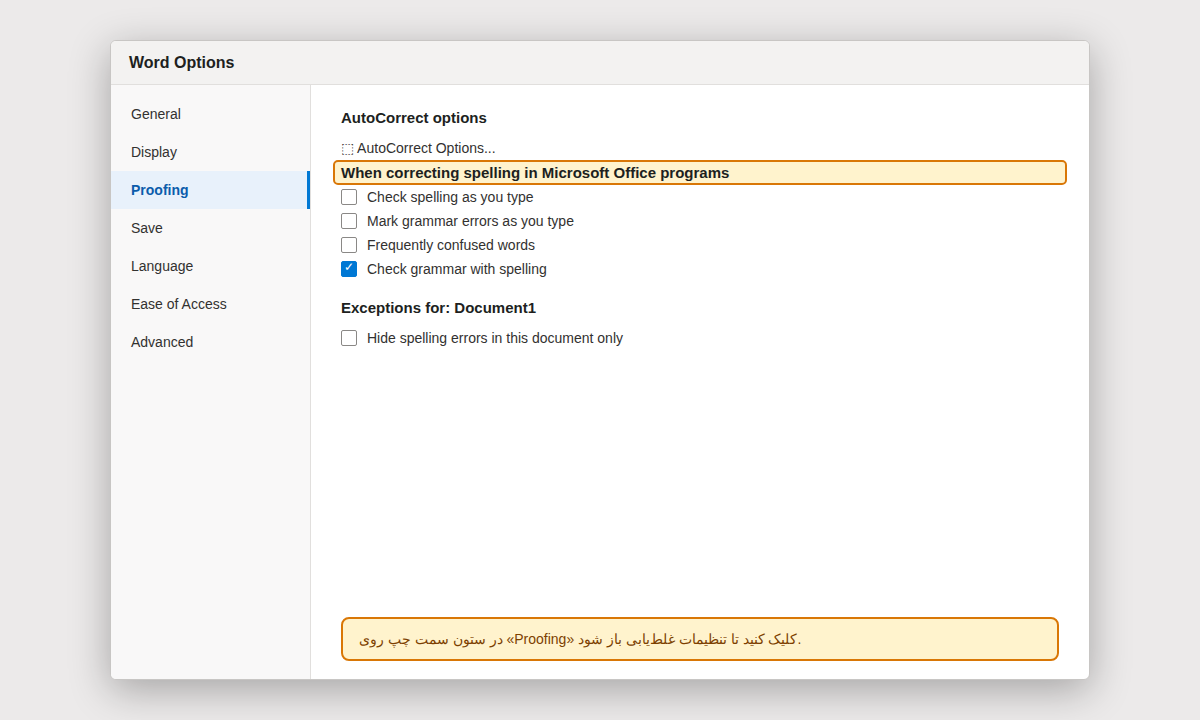
Task: Click the 'When correcting spelling in Microsoft Office programs' heading
Action: (x=535, y=173)
